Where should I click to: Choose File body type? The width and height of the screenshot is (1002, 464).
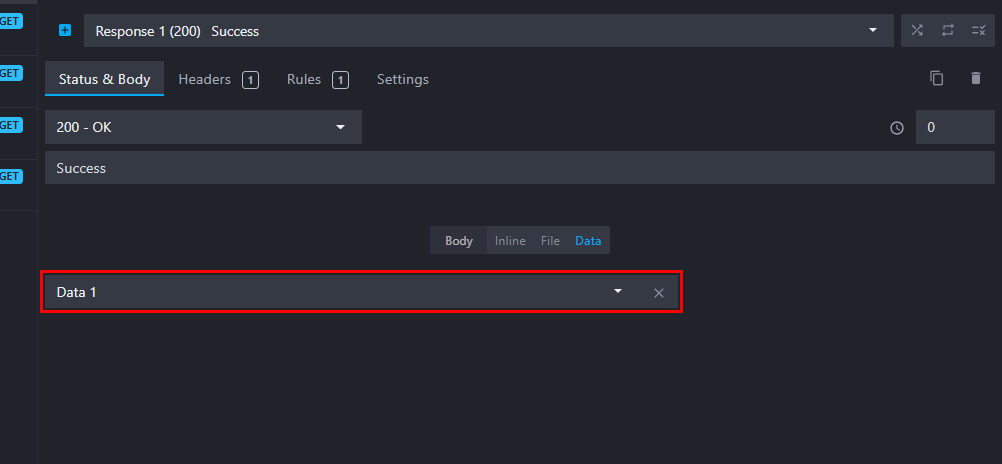point(550,241)
